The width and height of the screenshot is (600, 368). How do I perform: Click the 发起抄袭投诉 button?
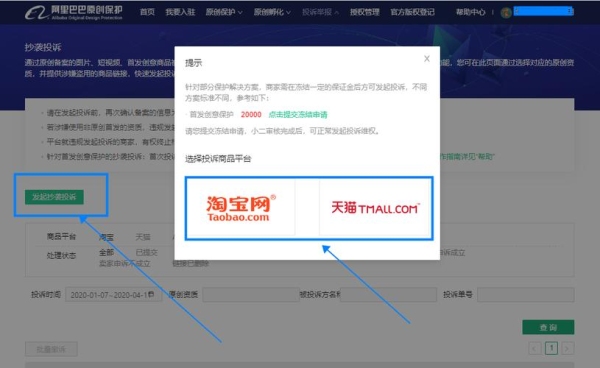pos(54,197)
